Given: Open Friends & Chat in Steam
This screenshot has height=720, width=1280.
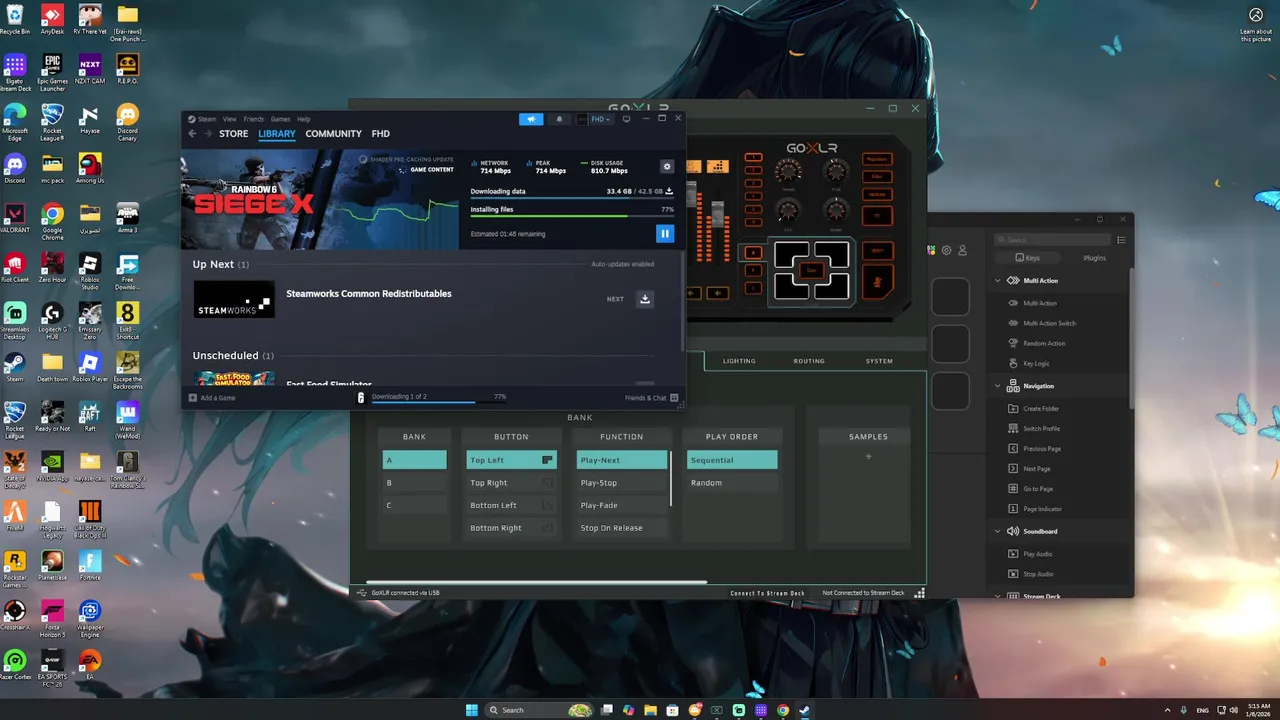Looking at the screenshot, I should (651, 398).
